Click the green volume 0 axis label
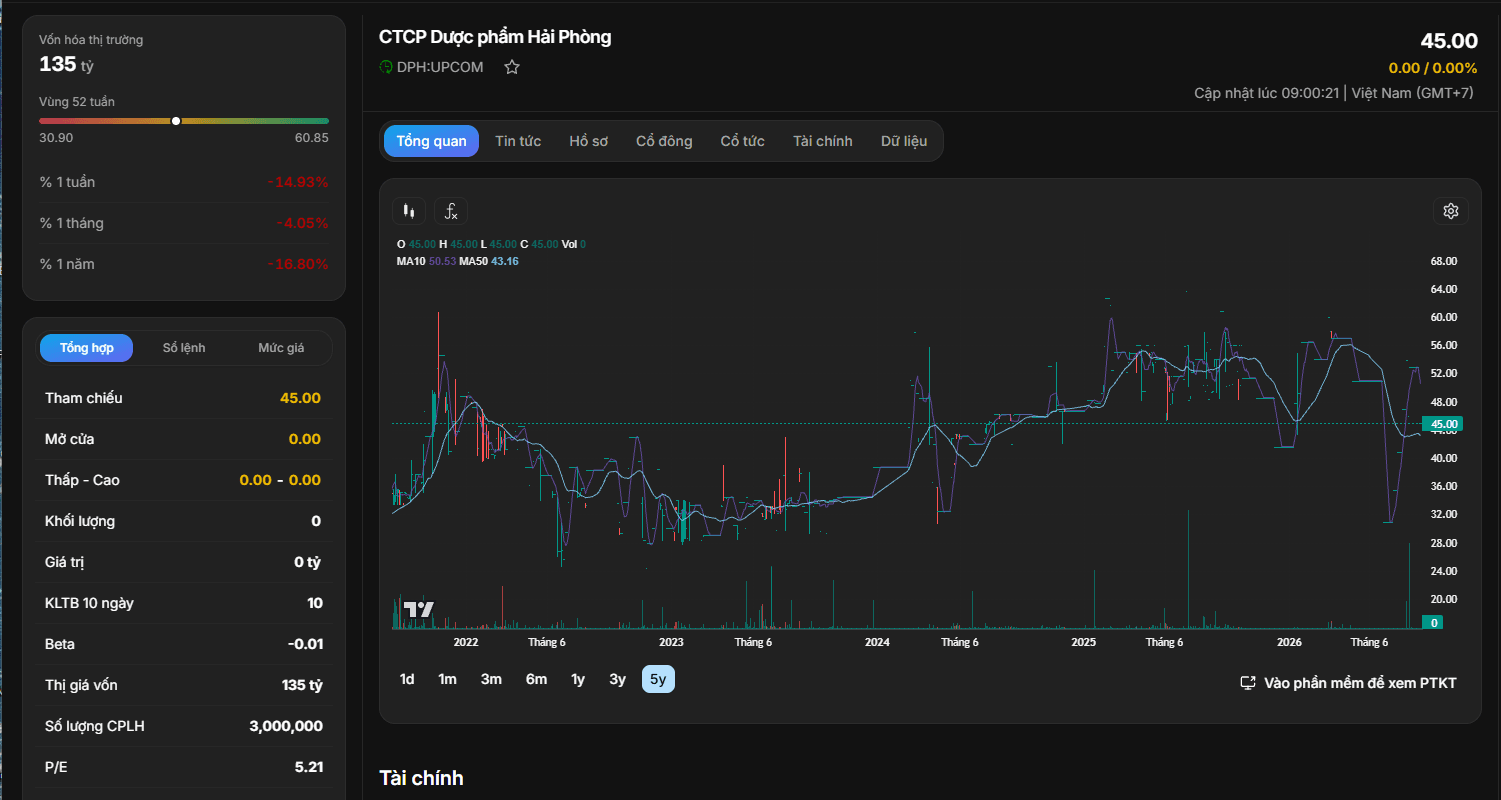Viewport: 1501px width, 800px height. coord(1435,622)
